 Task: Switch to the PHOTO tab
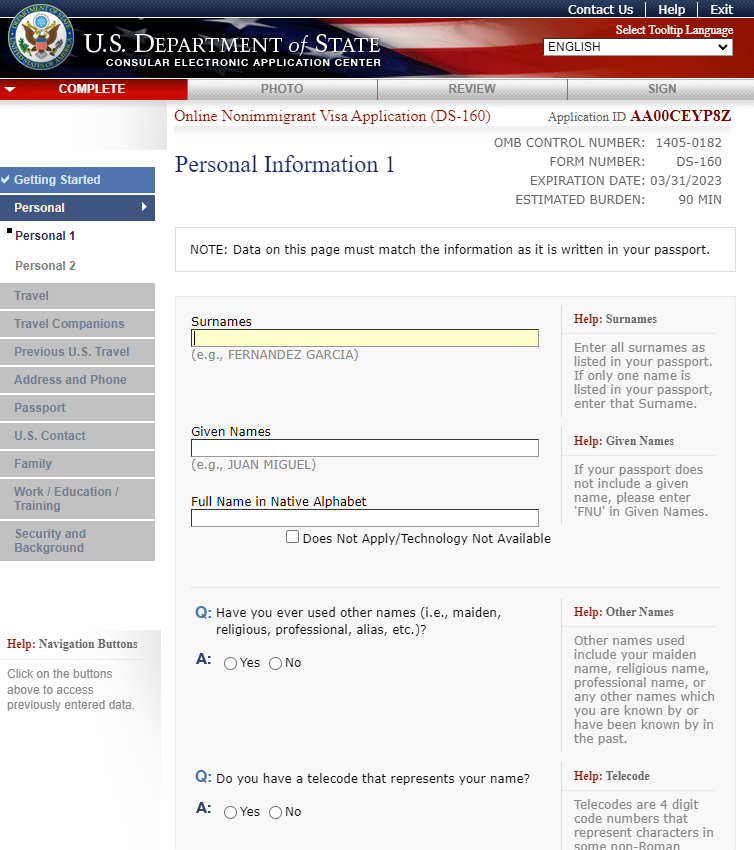pos(282,89)
